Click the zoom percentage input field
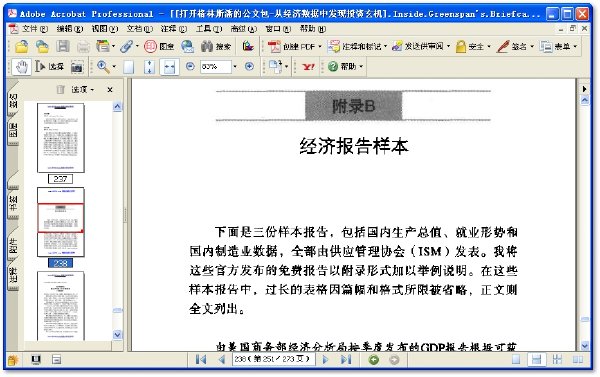Screen dimensions: 600x377 click(216, 67)
